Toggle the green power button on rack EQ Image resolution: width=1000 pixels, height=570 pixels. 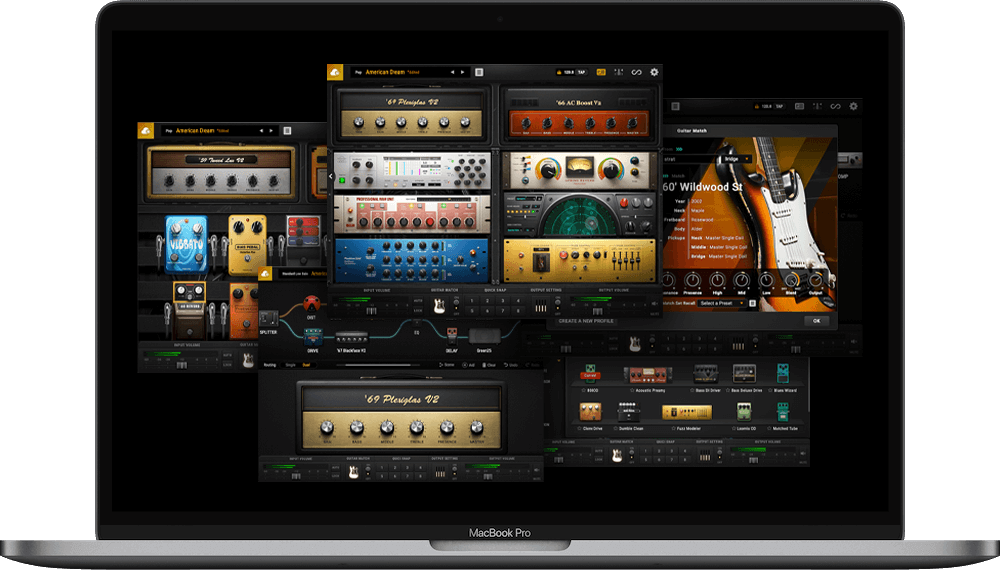tap(341, 180)
